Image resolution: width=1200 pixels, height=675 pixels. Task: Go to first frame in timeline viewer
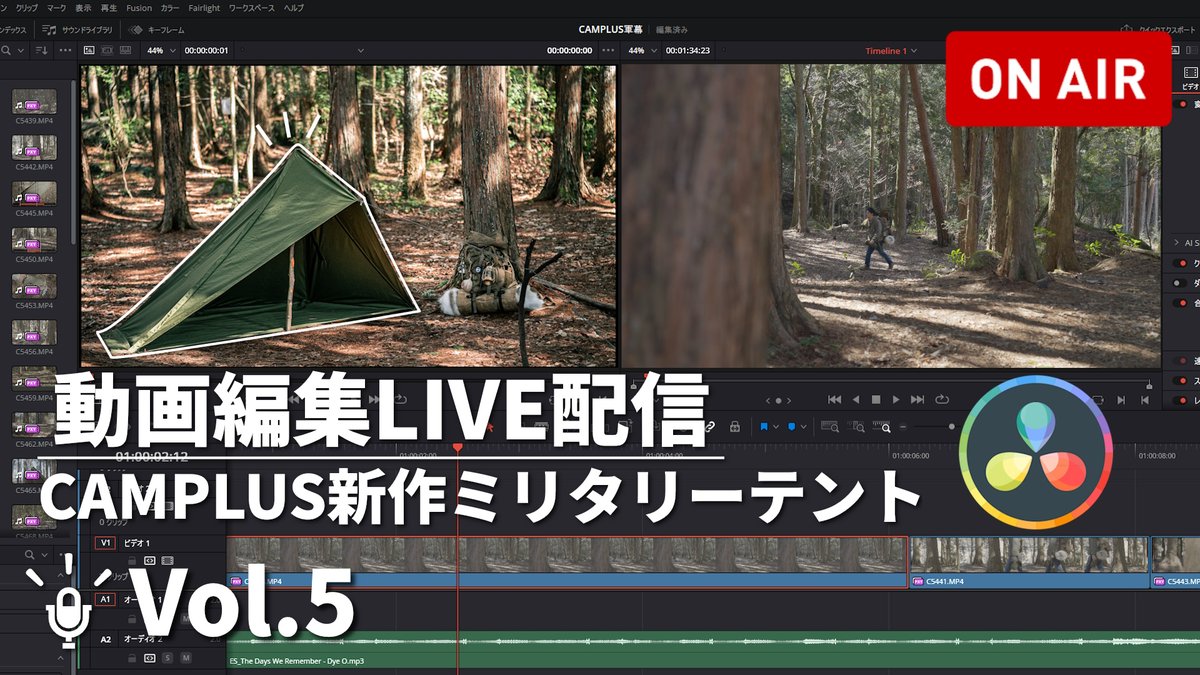pos(834,400)
